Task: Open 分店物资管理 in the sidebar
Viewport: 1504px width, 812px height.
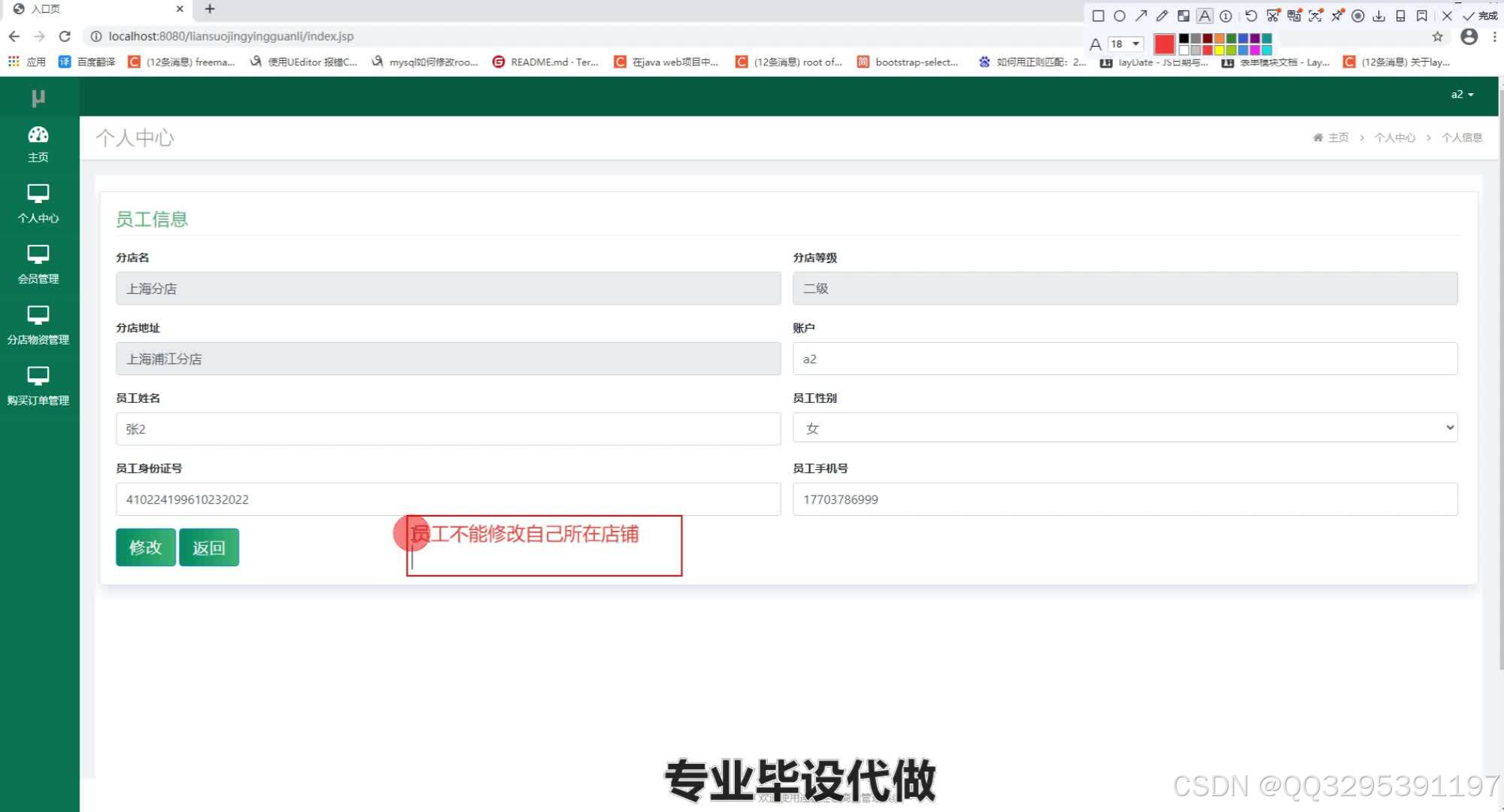Action: [x=38, y=326]
